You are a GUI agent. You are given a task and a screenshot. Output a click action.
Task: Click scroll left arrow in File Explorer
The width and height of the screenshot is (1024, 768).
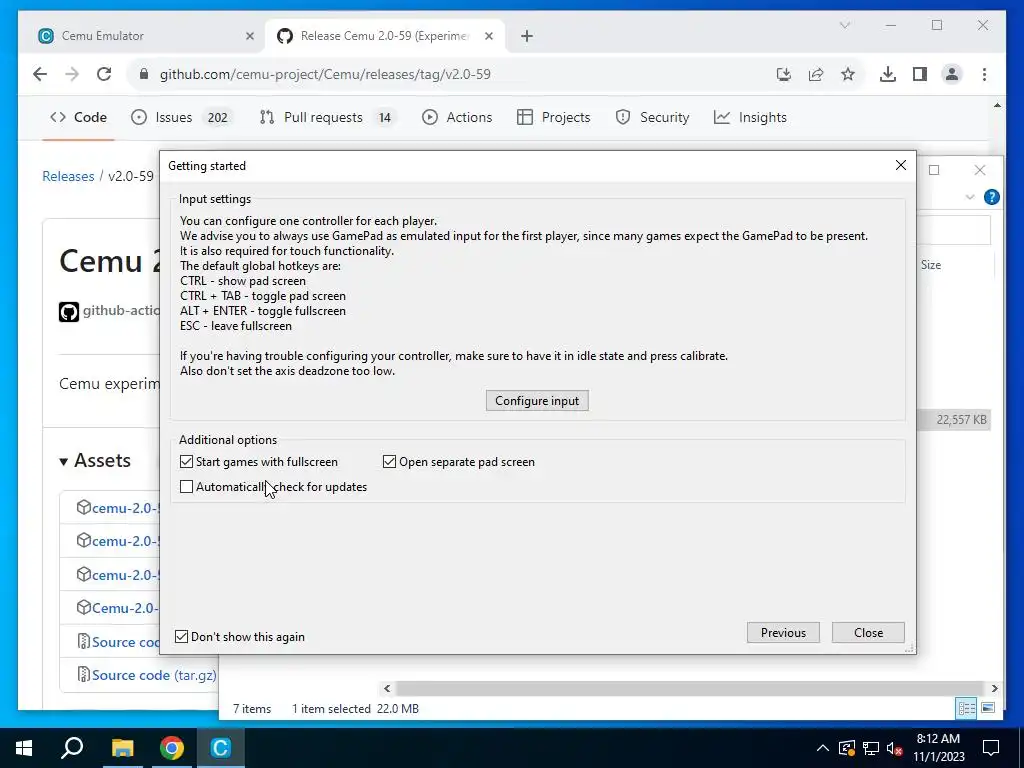387,688
